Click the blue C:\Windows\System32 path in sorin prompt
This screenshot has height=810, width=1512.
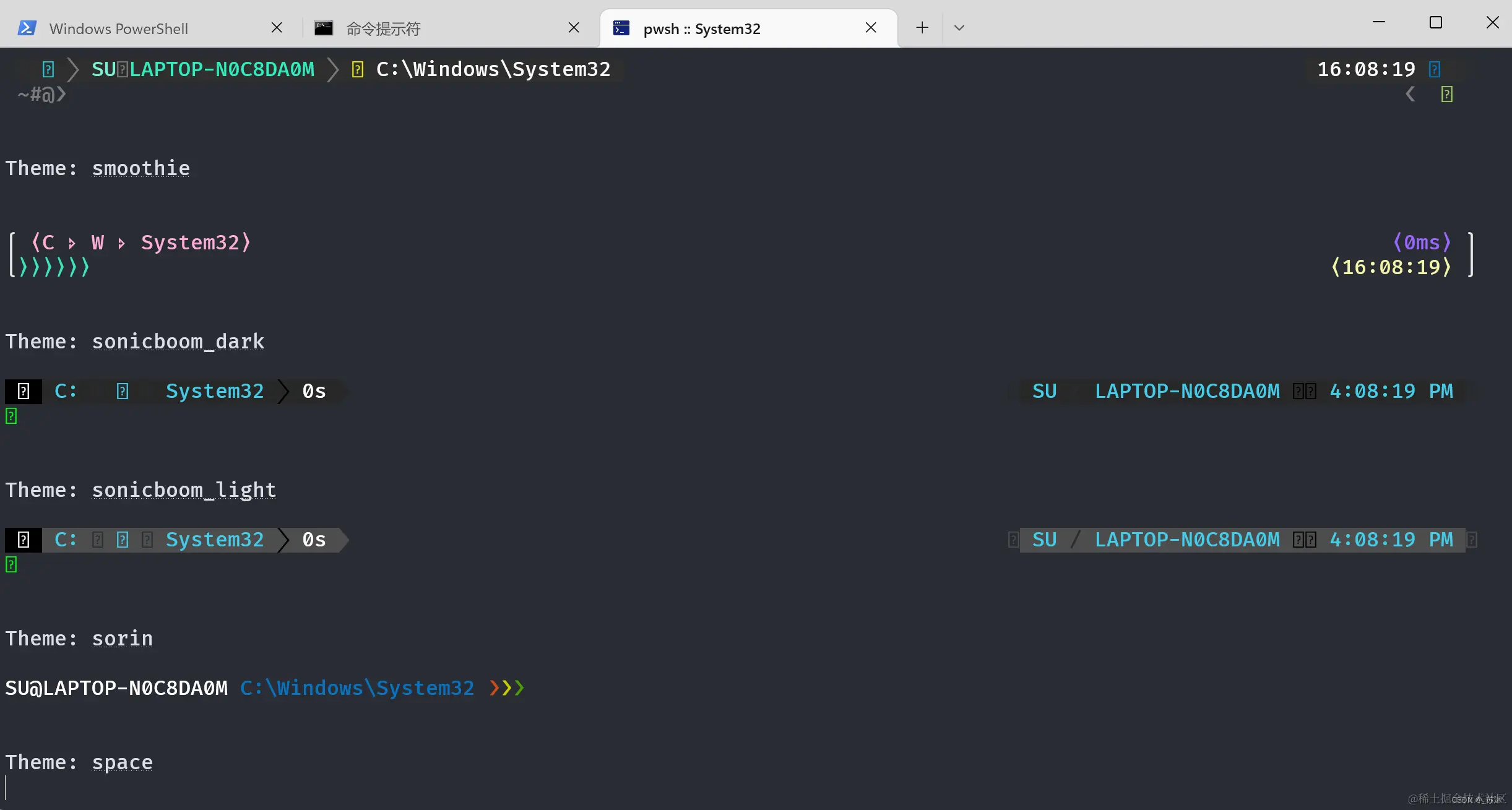[357, 688]
